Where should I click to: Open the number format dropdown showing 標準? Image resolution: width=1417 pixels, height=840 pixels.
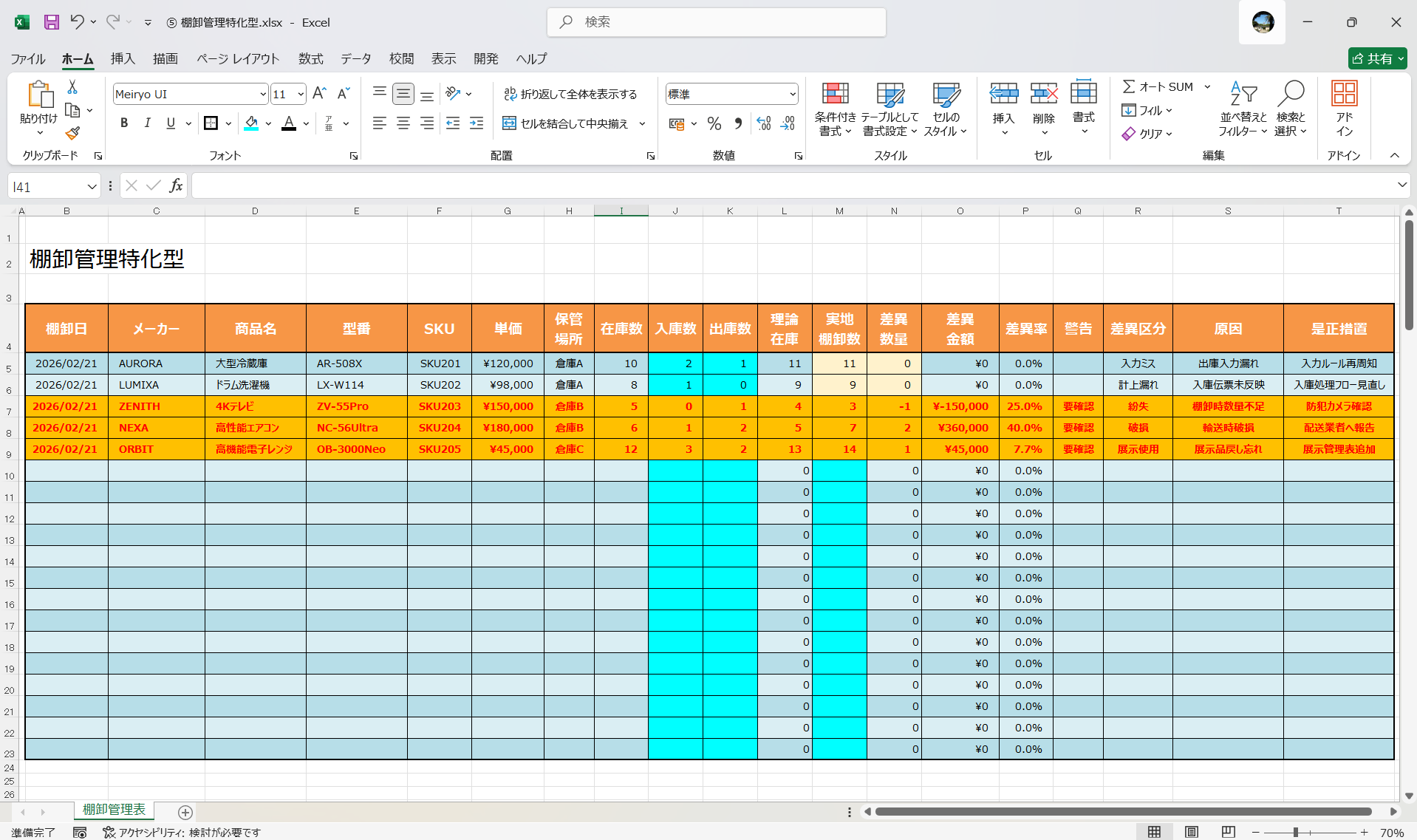(793, 94)
